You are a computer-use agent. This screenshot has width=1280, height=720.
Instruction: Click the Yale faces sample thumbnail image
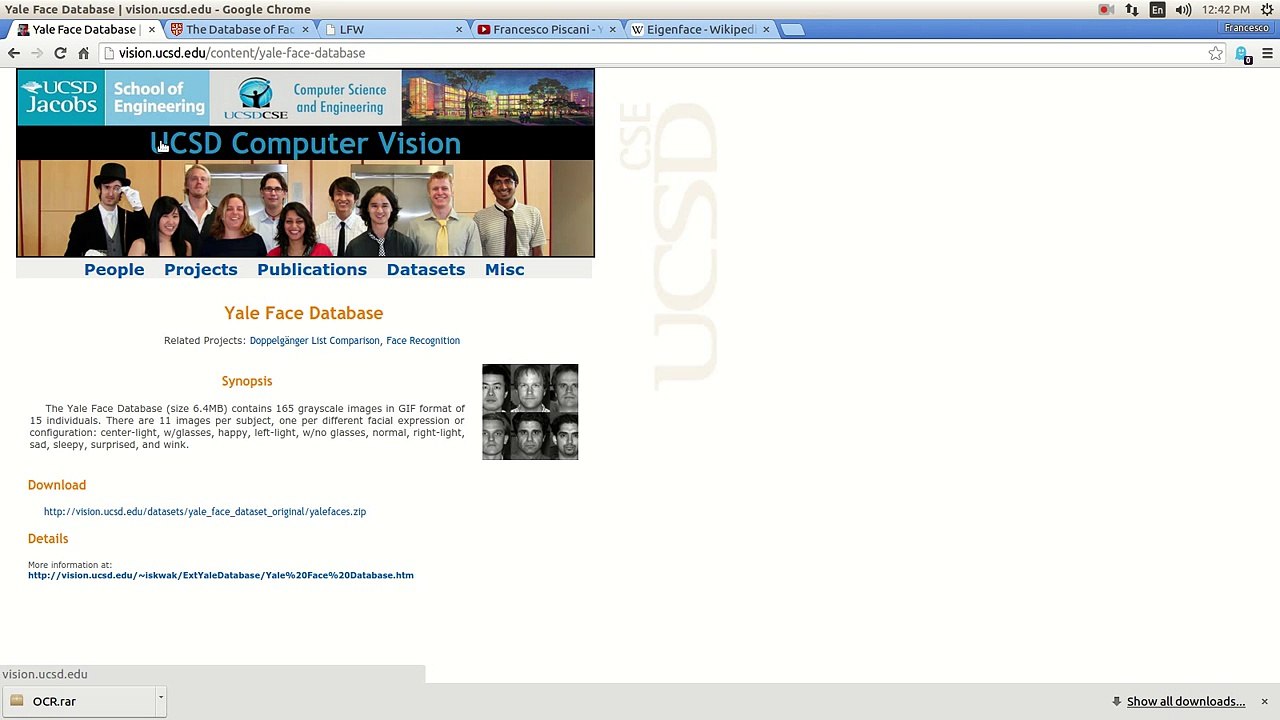click(530, 412)
